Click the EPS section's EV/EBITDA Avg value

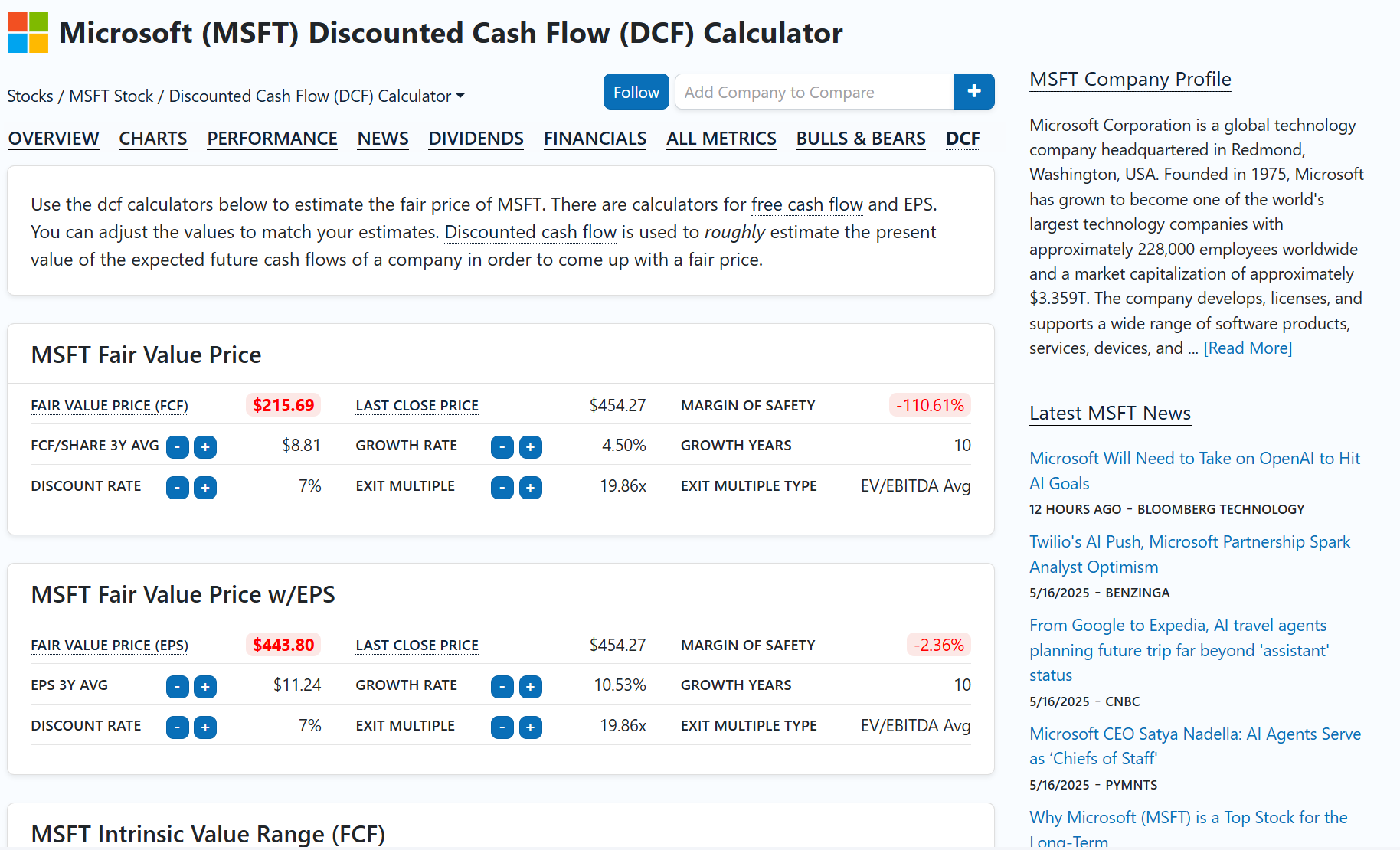click(x=916, y=726)
